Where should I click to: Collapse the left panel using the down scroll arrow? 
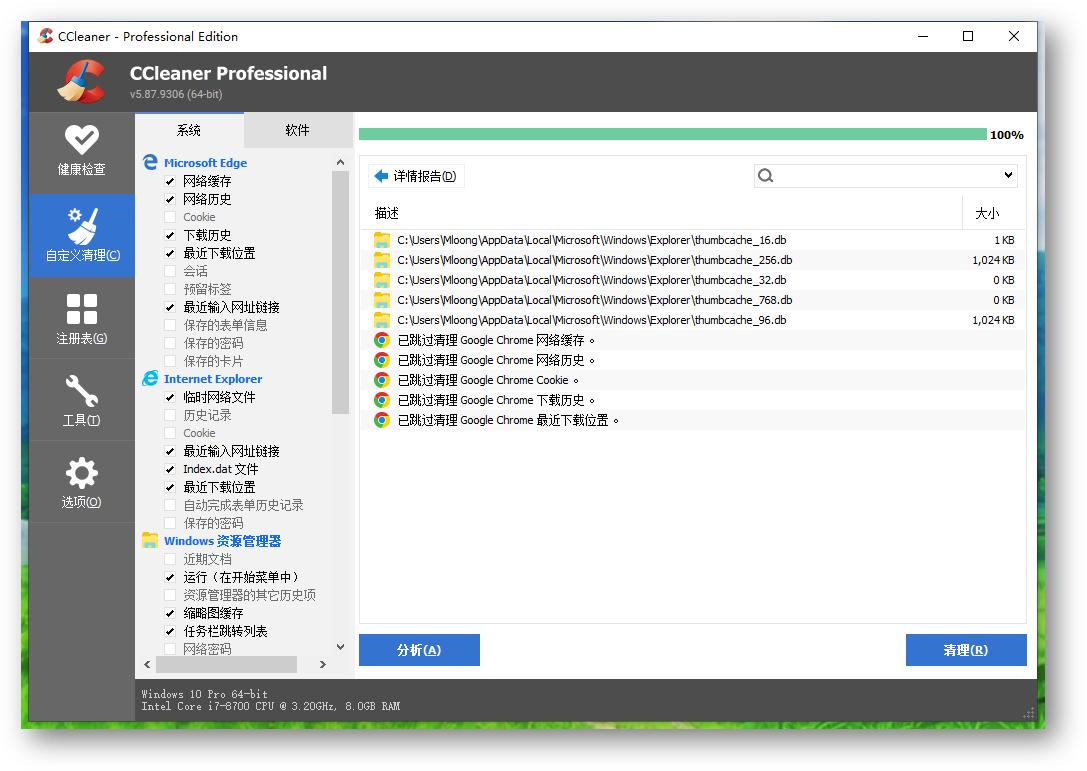340,647
